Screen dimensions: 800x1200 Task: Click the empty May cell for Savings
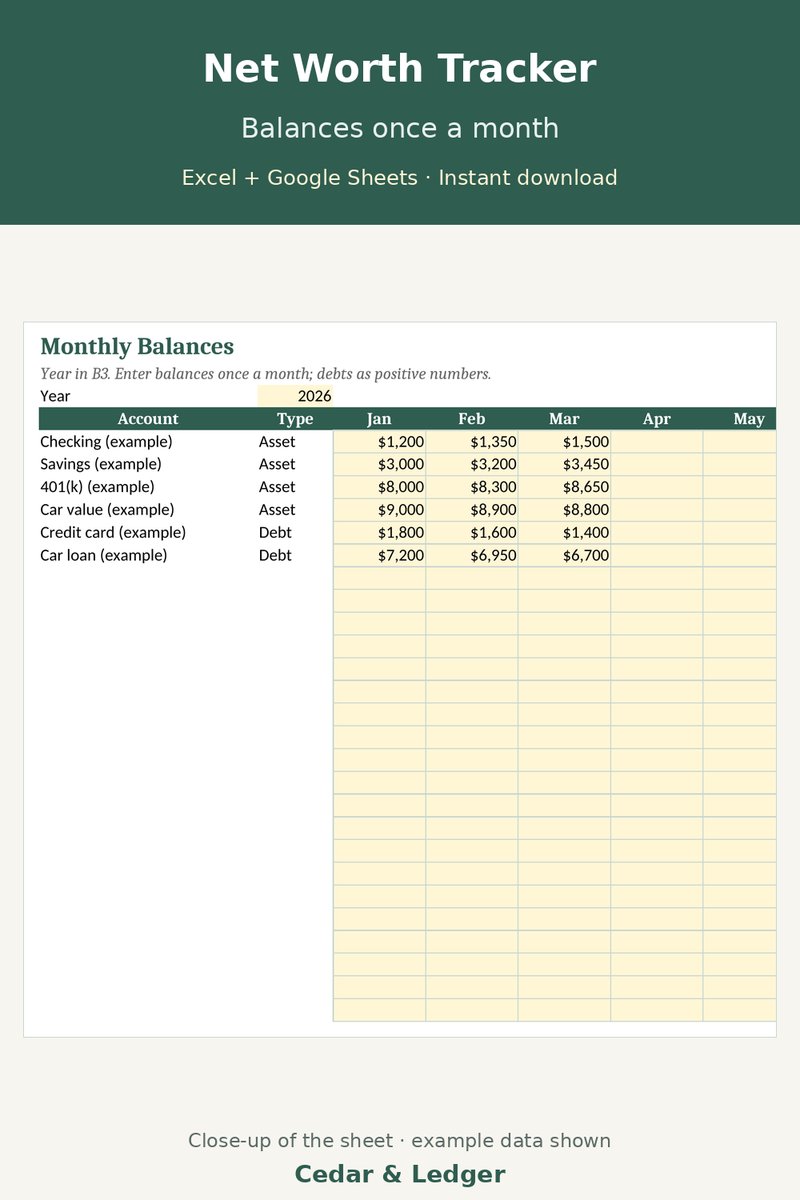pos(740,464)
